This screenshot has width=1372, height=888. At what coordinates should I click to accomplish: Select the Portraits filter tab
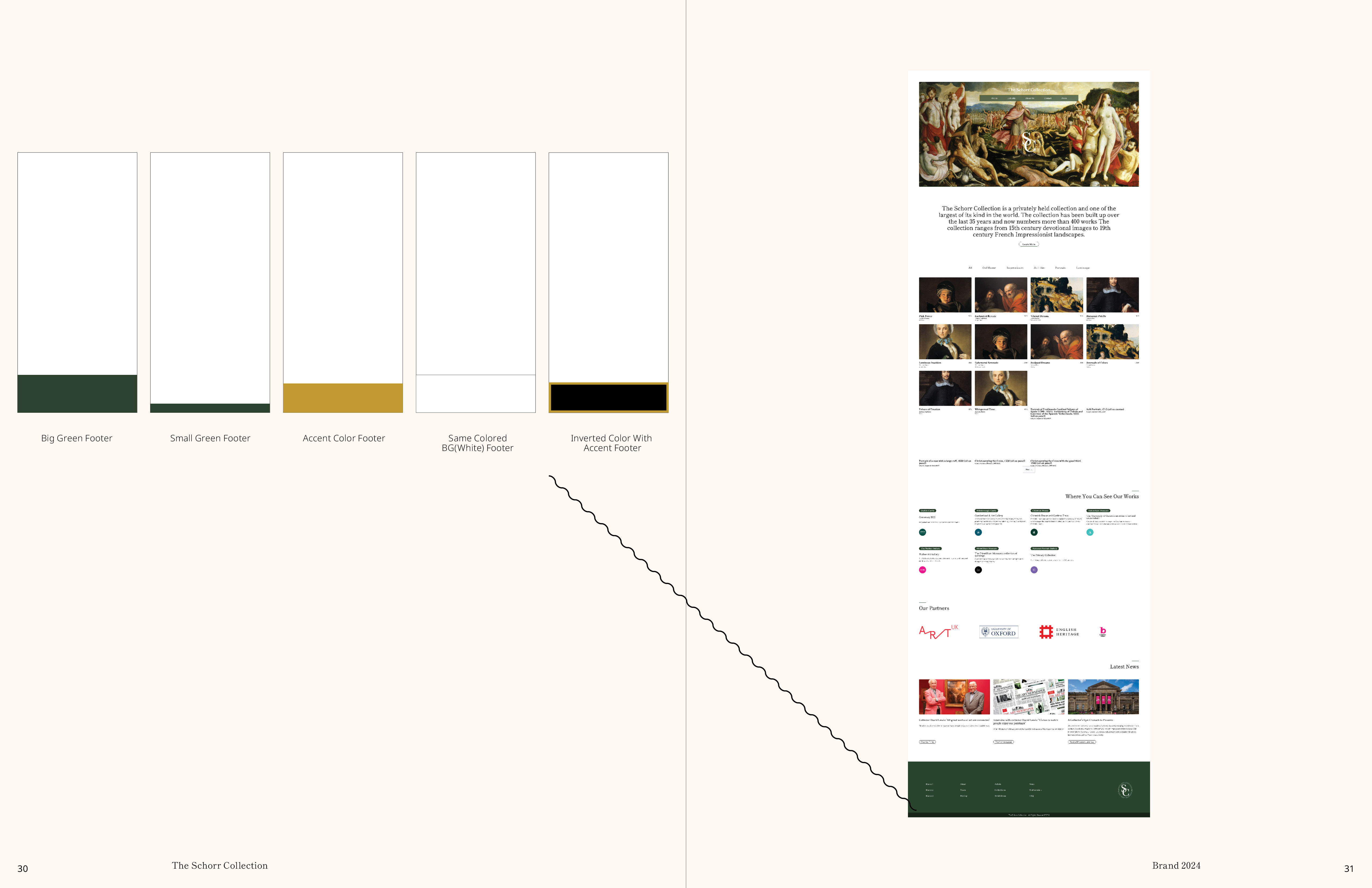(x=1060, y=268)
